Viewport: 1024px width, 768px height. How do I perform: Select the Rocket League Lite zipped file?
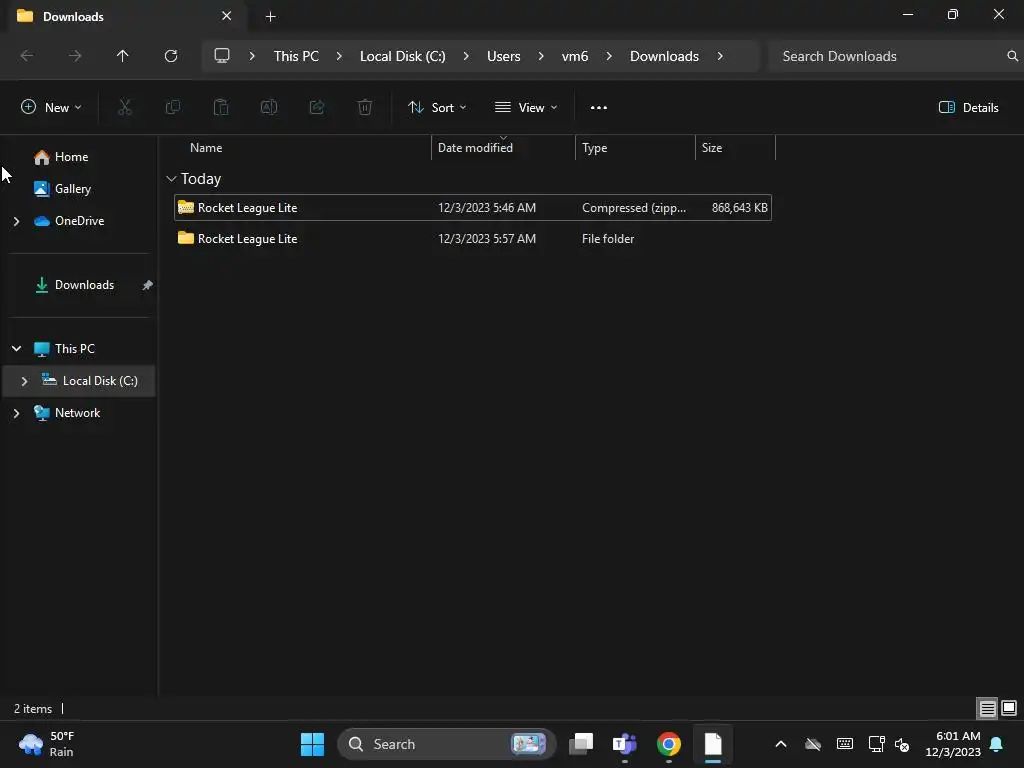coord(473,208)
